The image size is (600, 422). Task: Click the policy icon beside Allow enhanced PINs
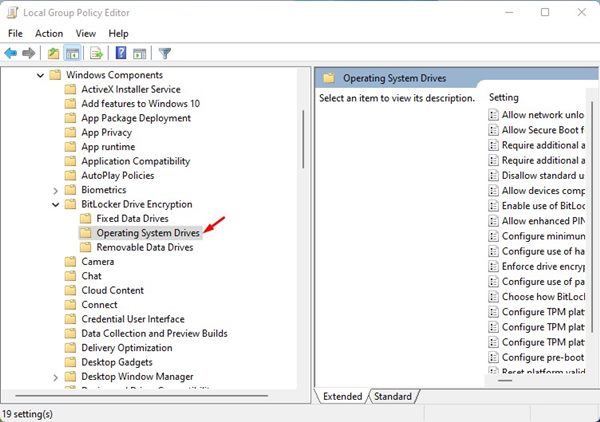pos(494,221)
